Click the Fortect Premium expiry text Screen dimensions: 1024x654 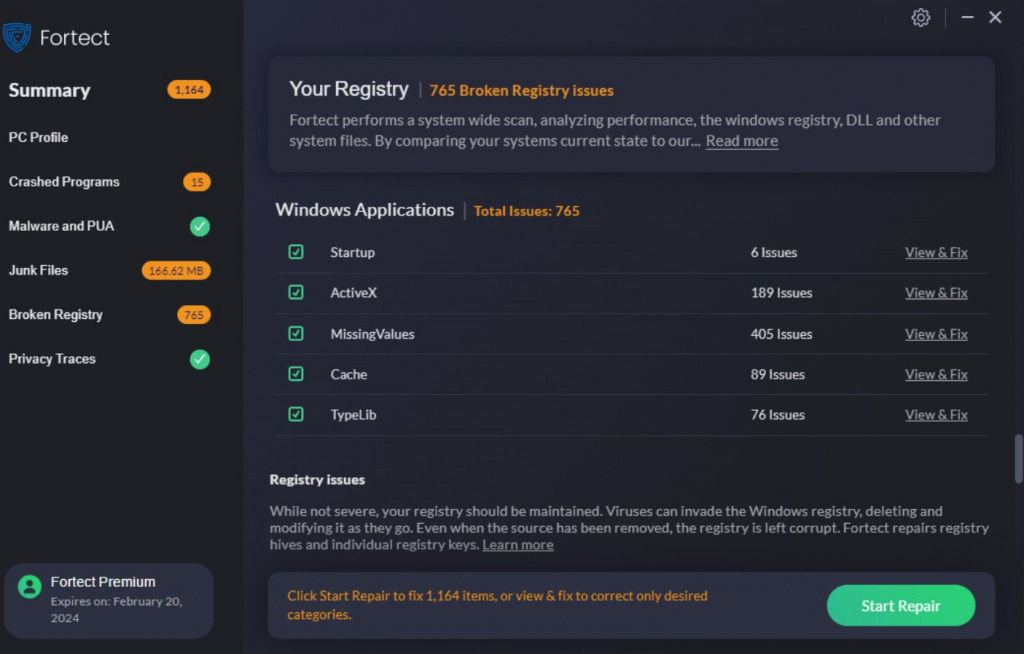[116, 610]
